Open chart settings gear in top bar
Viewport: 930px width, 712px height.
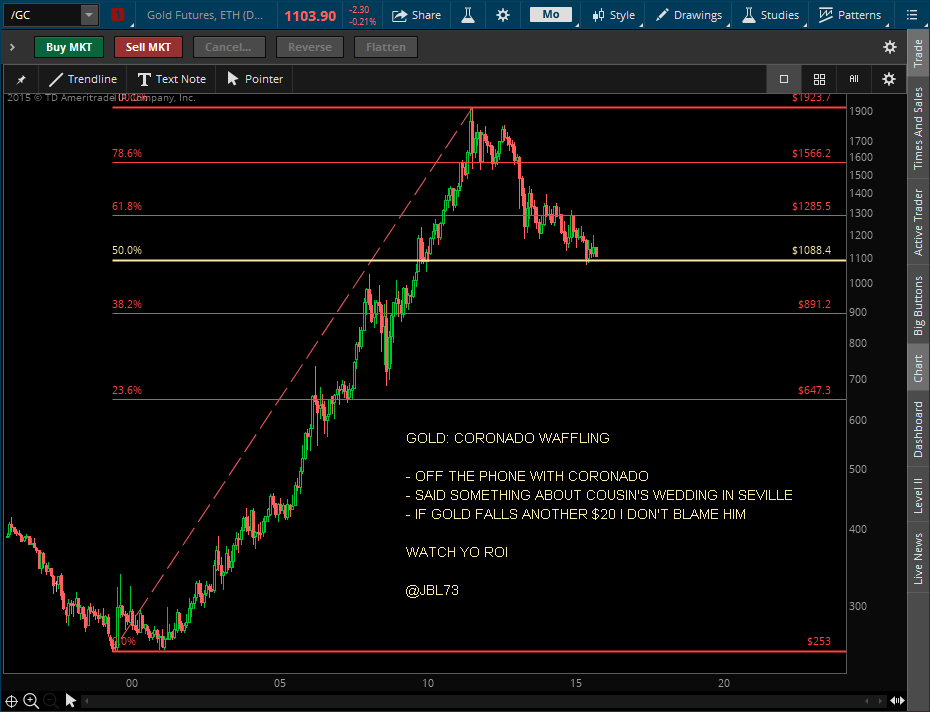click(503, 15)
